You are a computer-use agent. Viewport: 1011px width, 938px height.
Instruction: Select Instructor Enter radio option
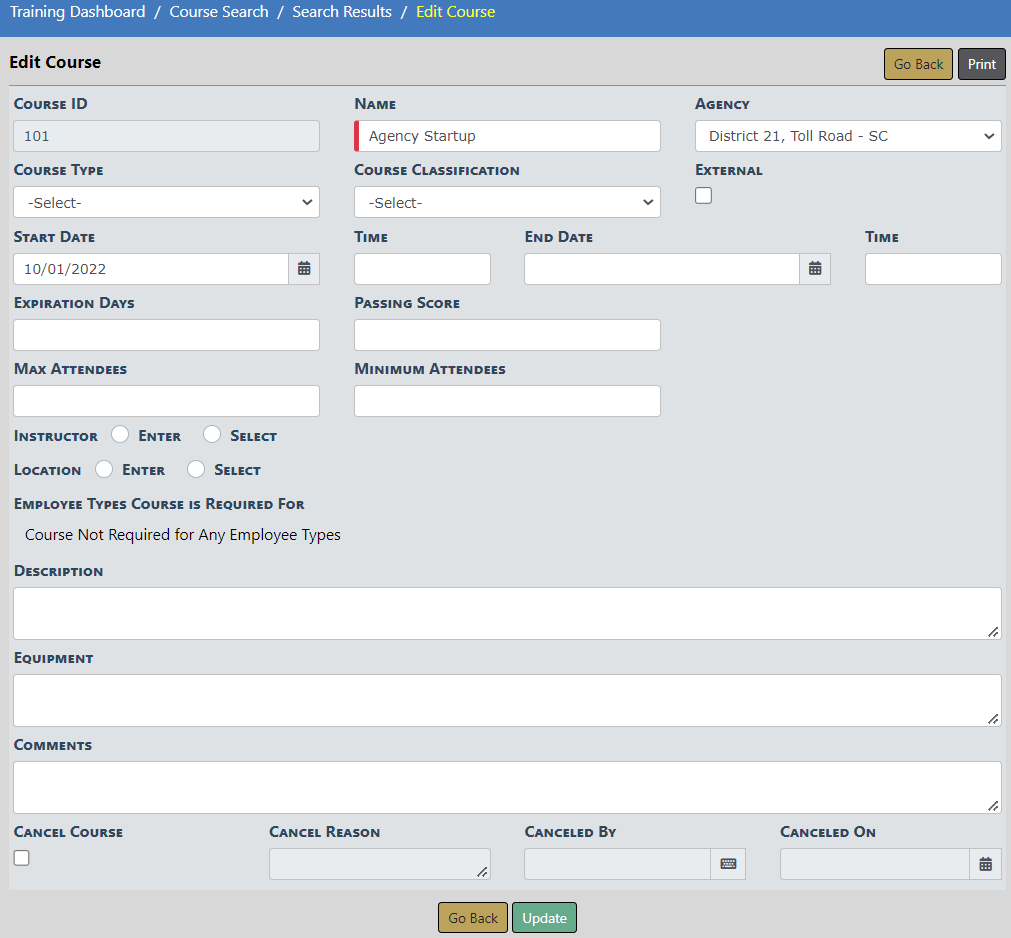[120, 434]
